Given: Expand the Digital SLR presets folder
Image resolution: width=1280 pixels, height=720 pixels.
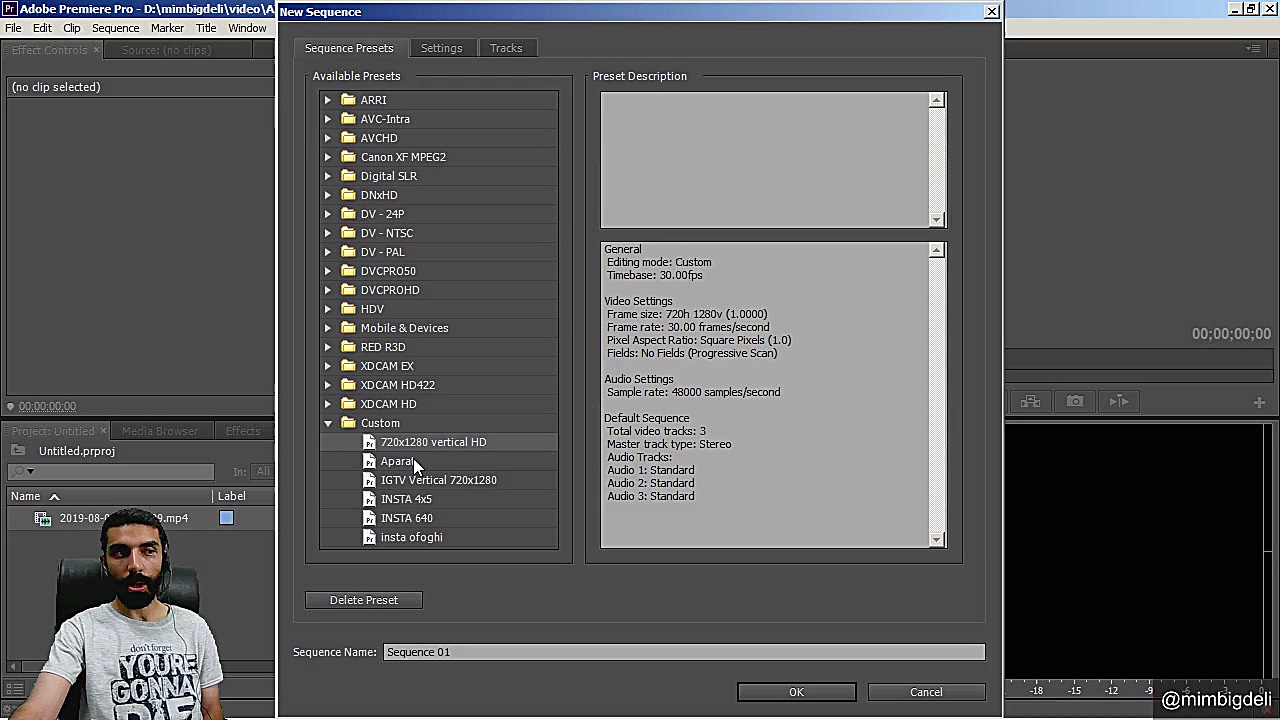Looking at the screenshot, I should pos(327,176).
